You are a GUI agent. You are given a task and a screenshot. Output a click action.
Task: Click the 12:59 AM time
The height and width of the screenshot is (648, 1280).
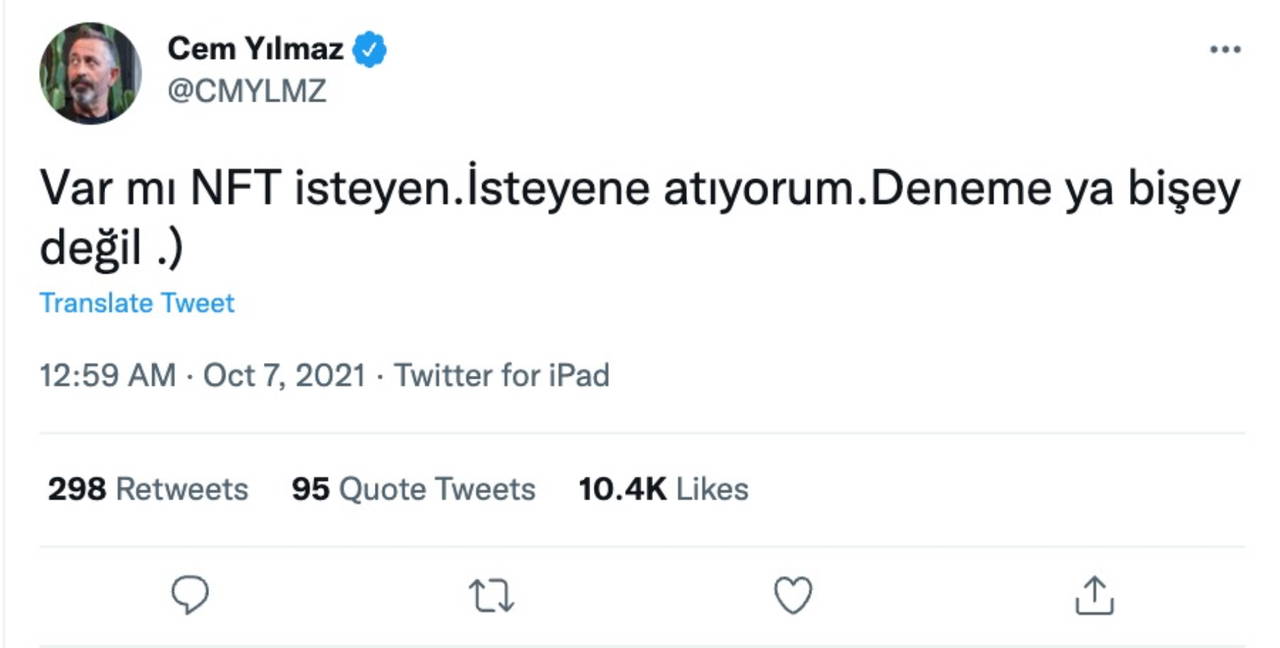click(x=107, y=375)
